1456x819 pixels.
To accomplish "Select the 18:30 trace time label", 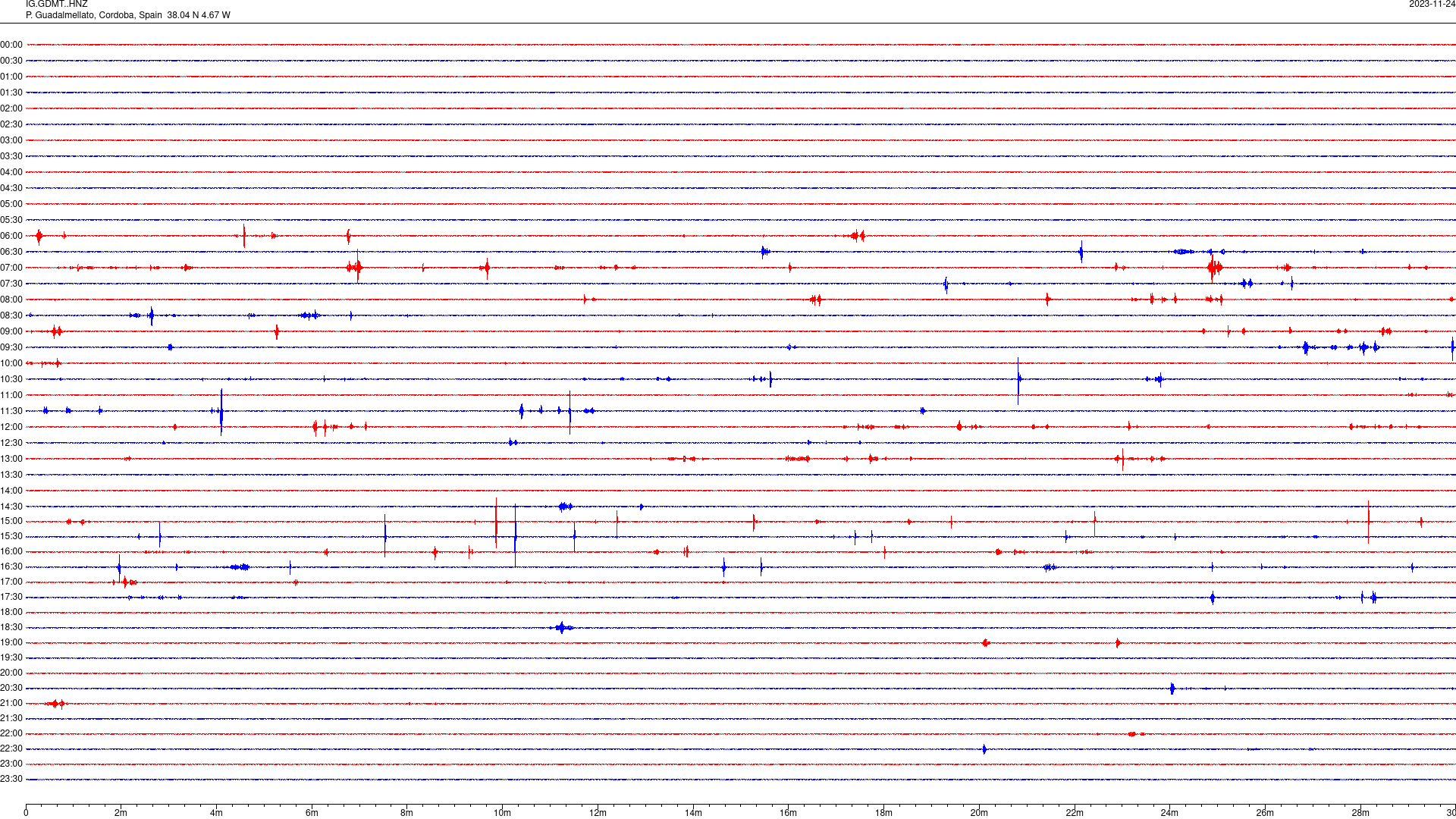I will [x=11, y=628].
